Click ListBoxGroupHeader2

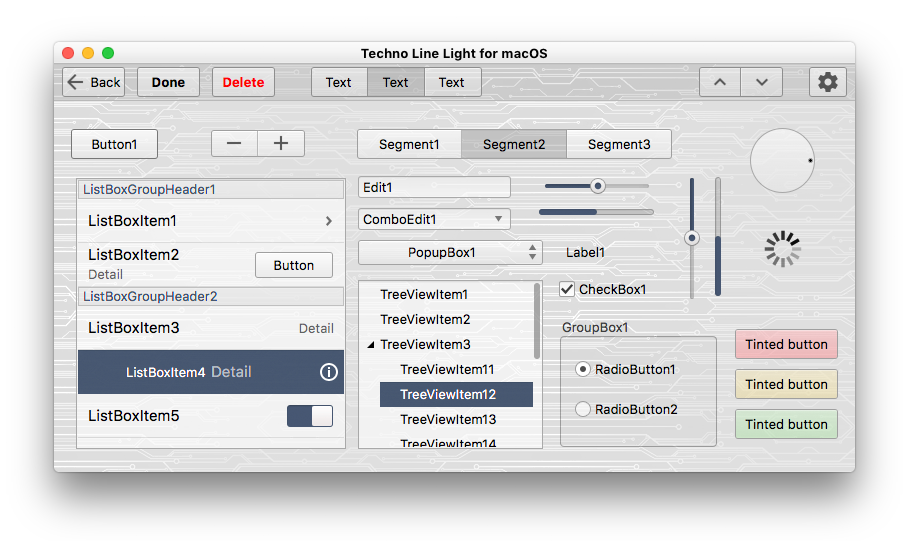(x=211, y=296)
